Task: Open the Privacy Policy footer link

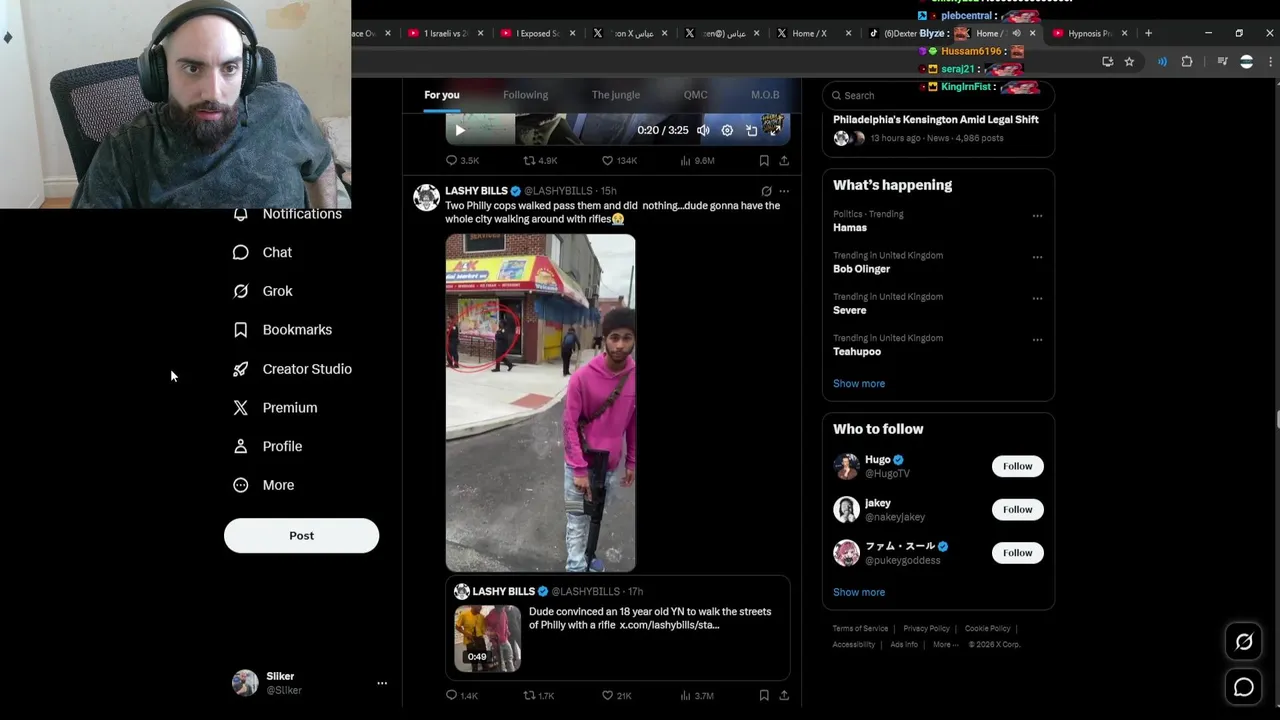Action: pyautogui.click(x=926, y=628)
